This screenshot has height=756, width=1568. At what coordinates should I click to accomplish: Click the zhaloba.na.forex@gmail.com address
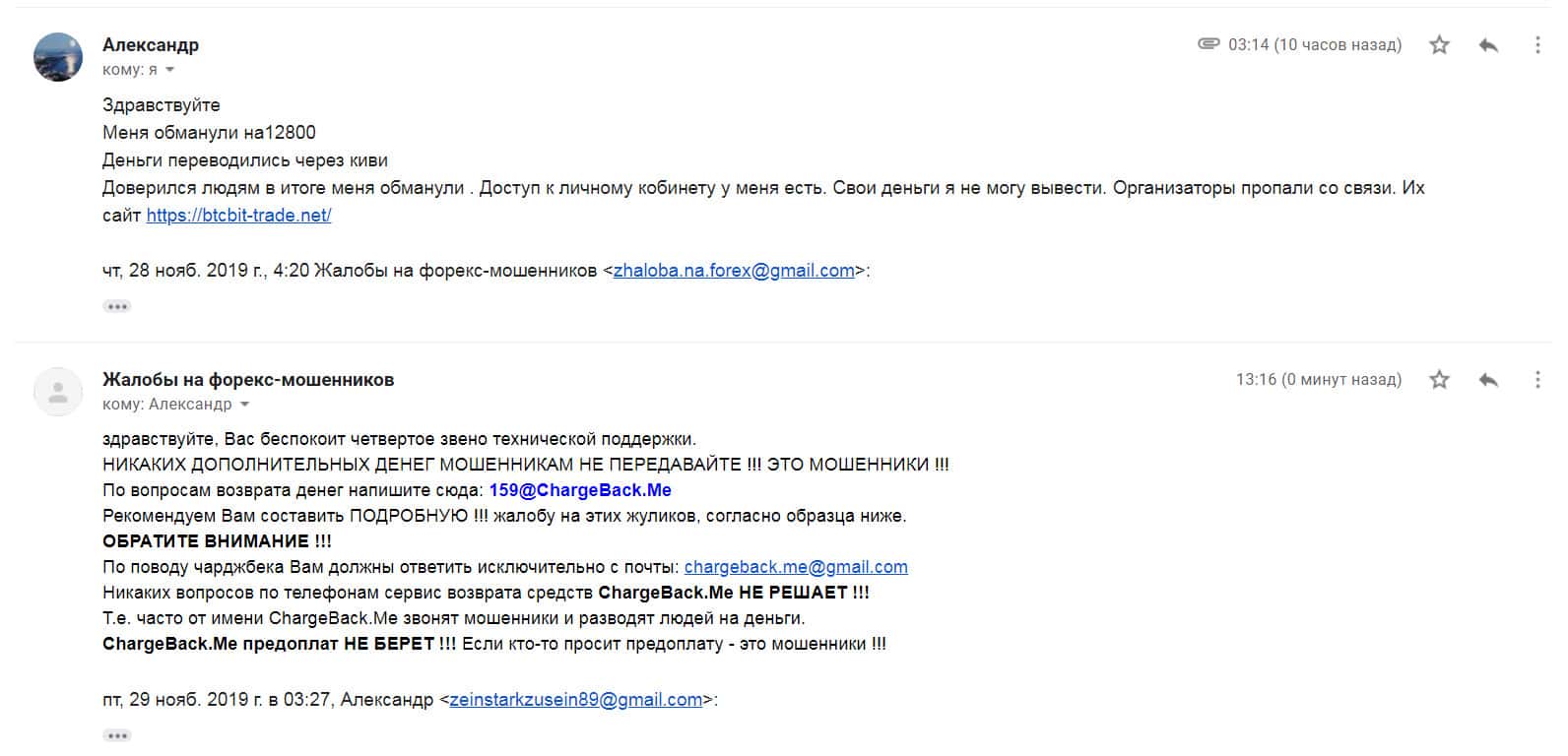point(734,271)
